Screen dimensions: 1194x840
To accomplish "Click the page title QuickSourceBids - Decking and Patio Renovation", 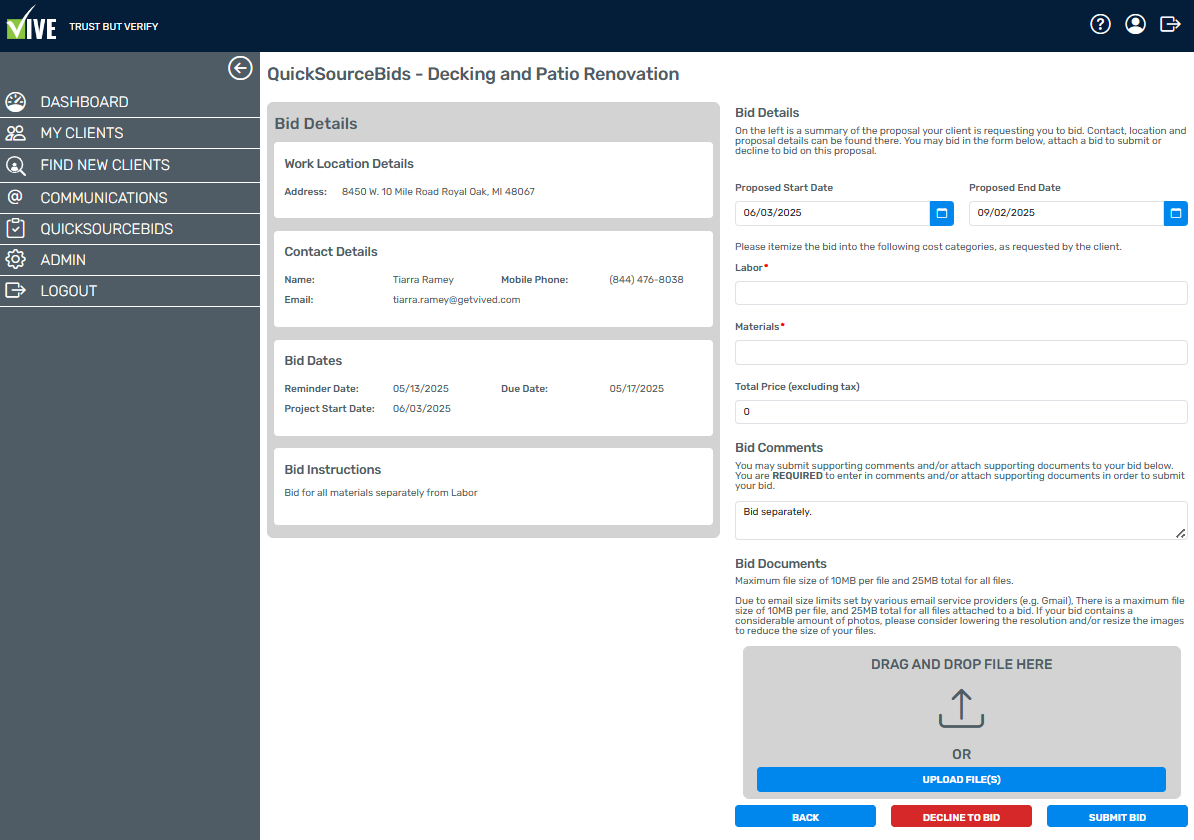I will tap(473, 74).
